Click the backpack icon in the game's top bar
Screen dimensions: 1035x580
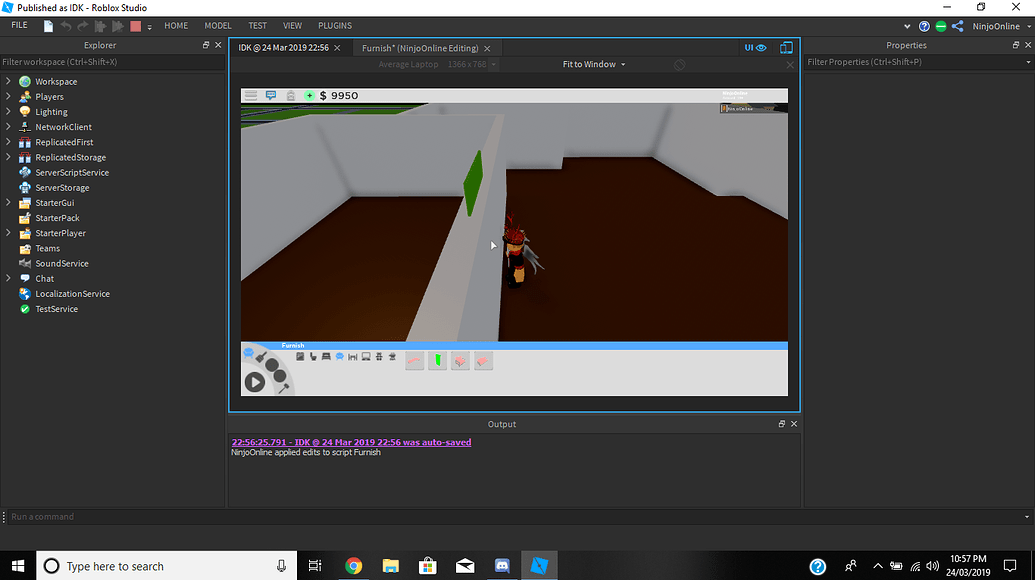click(290, 95)
